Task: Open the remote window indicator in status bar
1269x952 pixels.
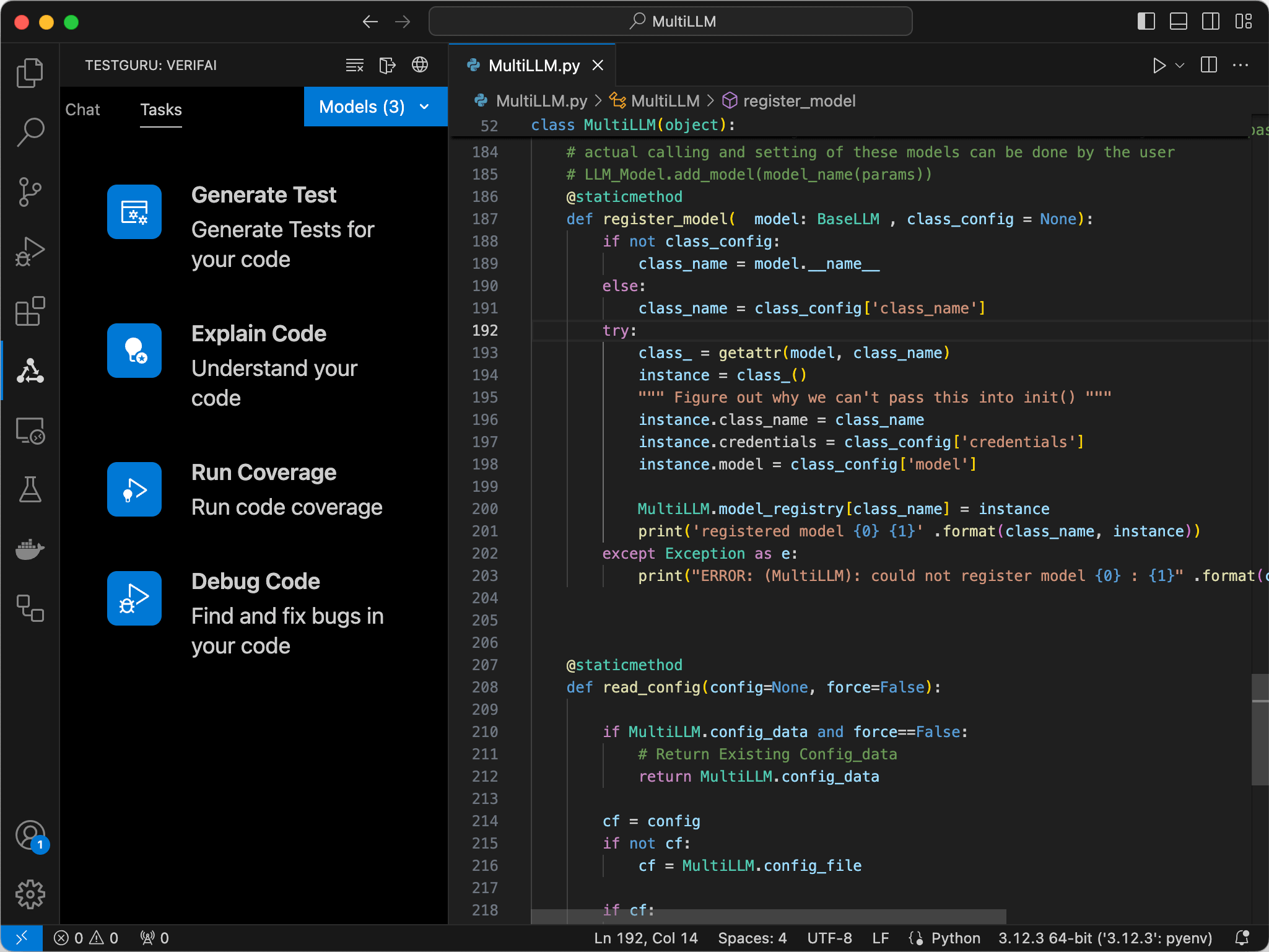Action: [x=22, y=938]
